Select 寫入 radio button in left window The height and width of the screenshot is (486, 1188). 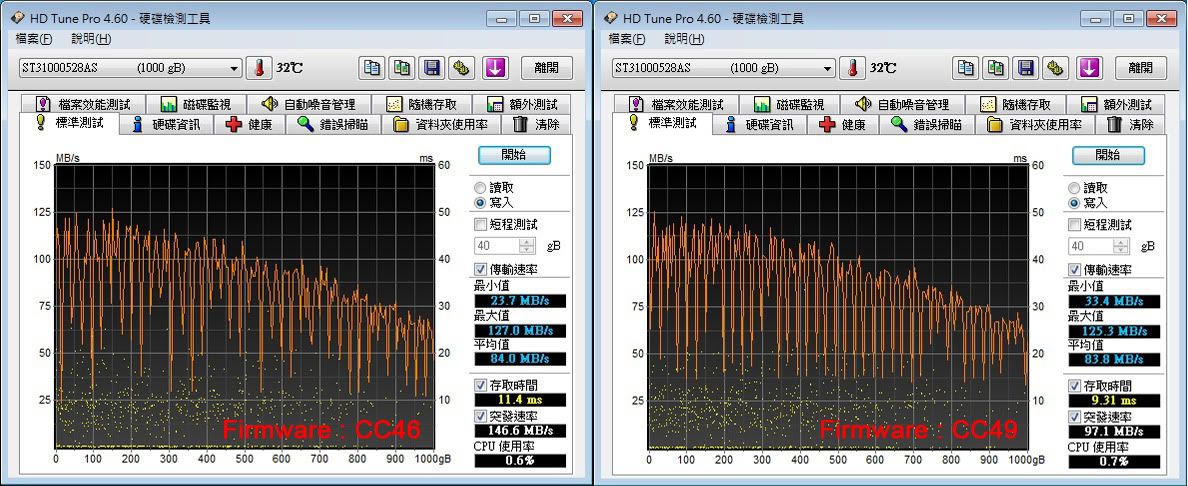[480, 202]
